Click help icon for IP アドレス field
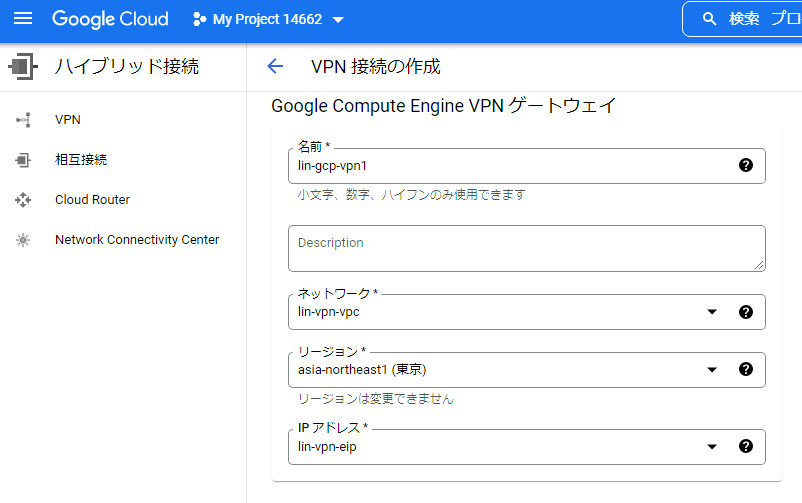802x503 pixels. tap(745, 447)
